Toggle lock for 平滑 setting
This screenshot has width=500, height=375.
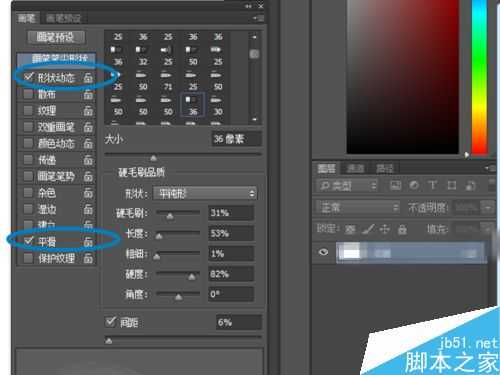click(x=88, y=241)
